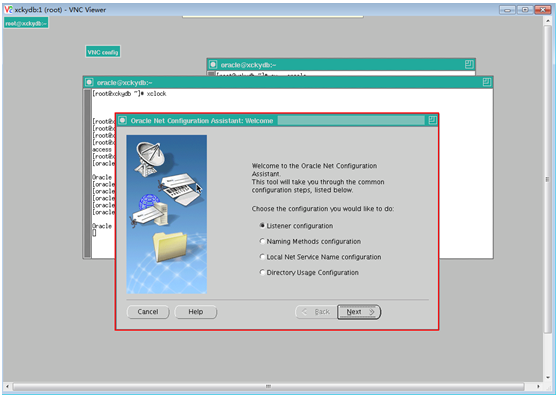Click the scroll-left arrow of VNC Viewer
Screen dimensions: 556x396
click(7, 386)
